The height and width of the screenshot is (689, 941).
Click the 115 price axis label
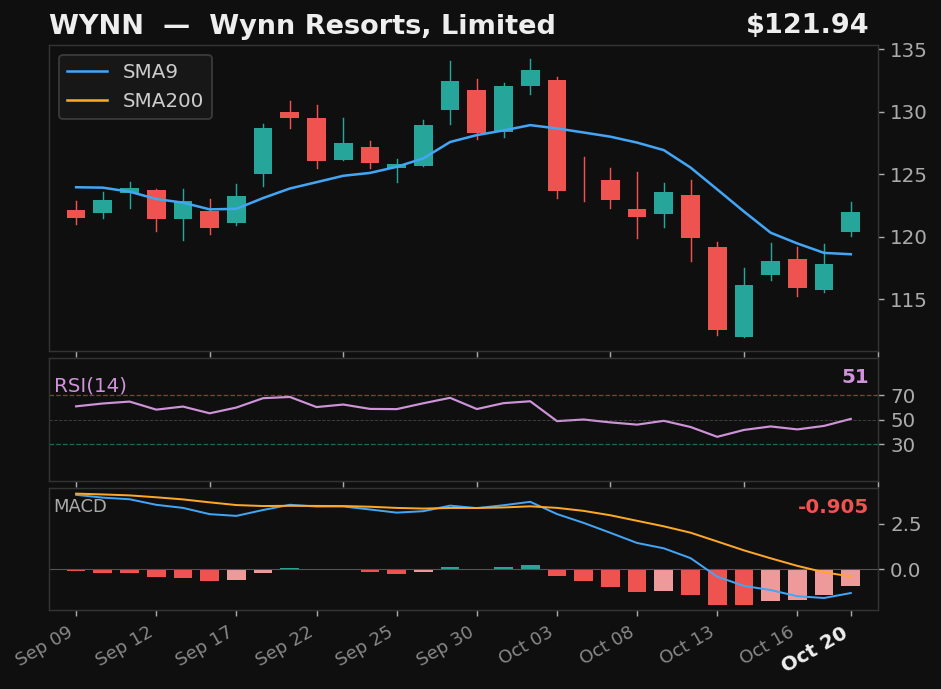coord(907,300)
